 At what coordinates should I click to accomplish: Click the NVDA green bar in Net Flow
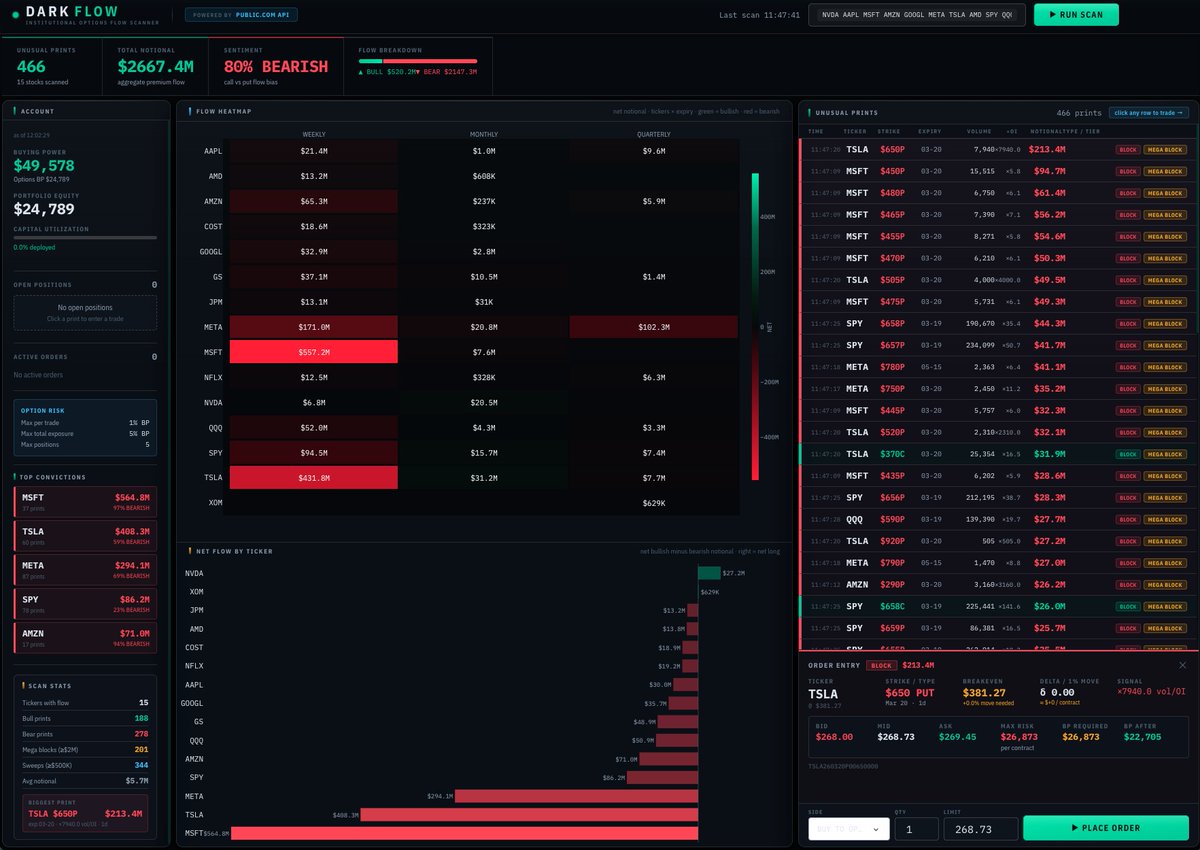coord(709,573)
